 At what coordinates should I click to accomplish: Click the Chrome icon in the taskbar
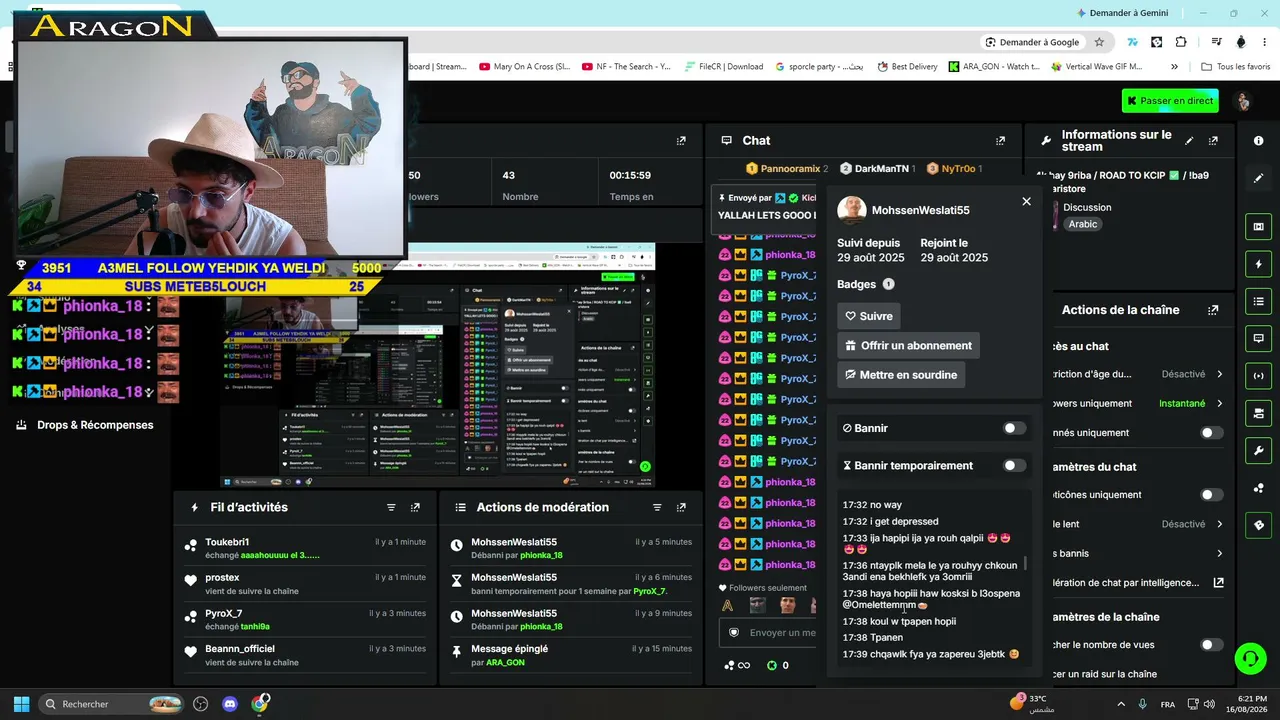(x=260, y=704)
